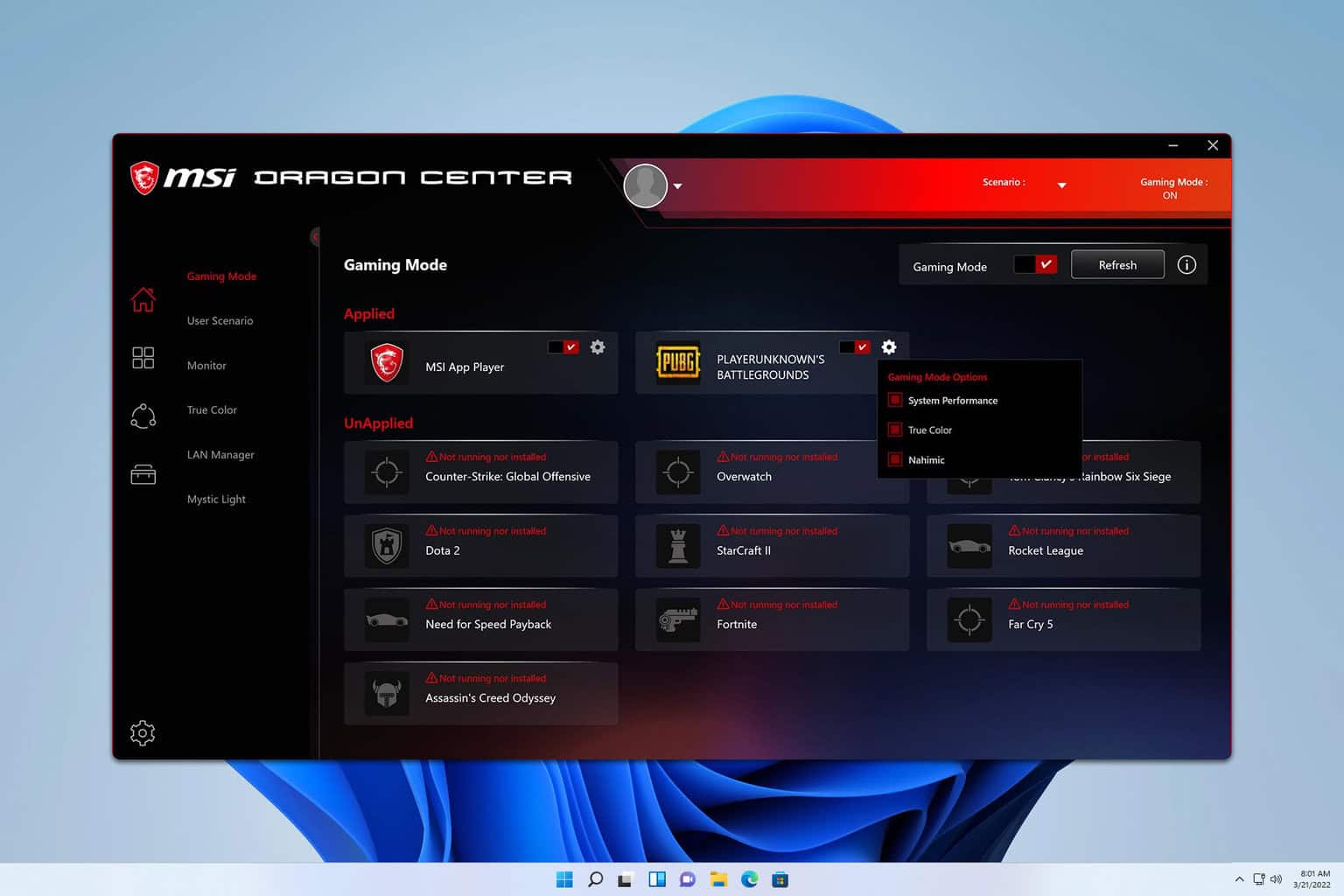Open the Windows Start menu
1344x896 pixels.
tap(564, 879)
